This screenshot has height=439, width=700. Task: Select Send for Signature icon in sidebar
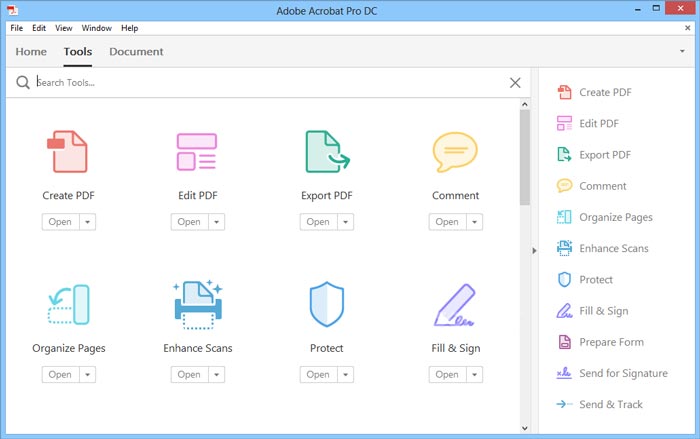564,373
